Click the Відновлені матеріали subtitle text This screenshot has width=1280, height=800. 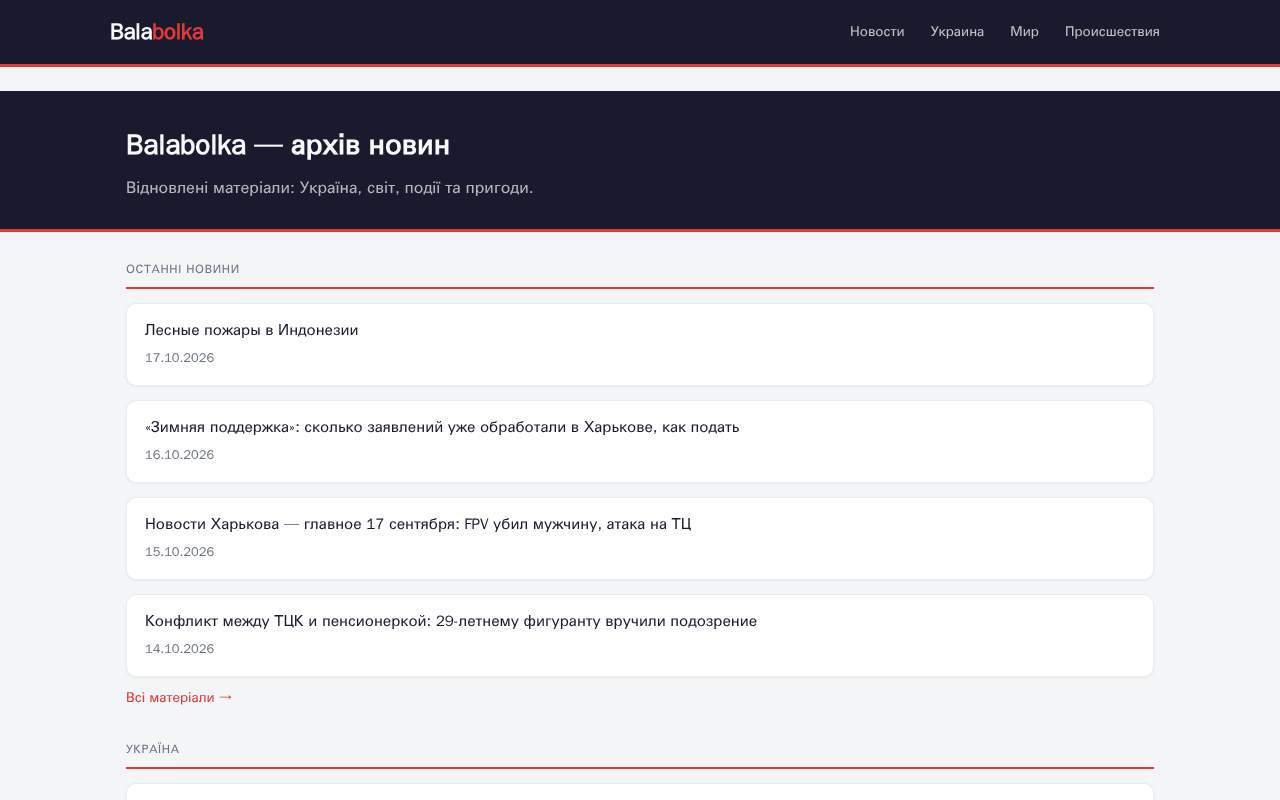pyautogui.click(x=330, y=188)
